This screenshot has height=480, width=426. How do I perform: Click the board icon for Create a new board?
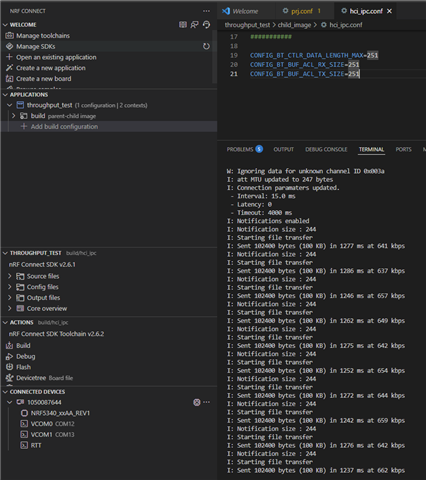click(x=9, y=79)
